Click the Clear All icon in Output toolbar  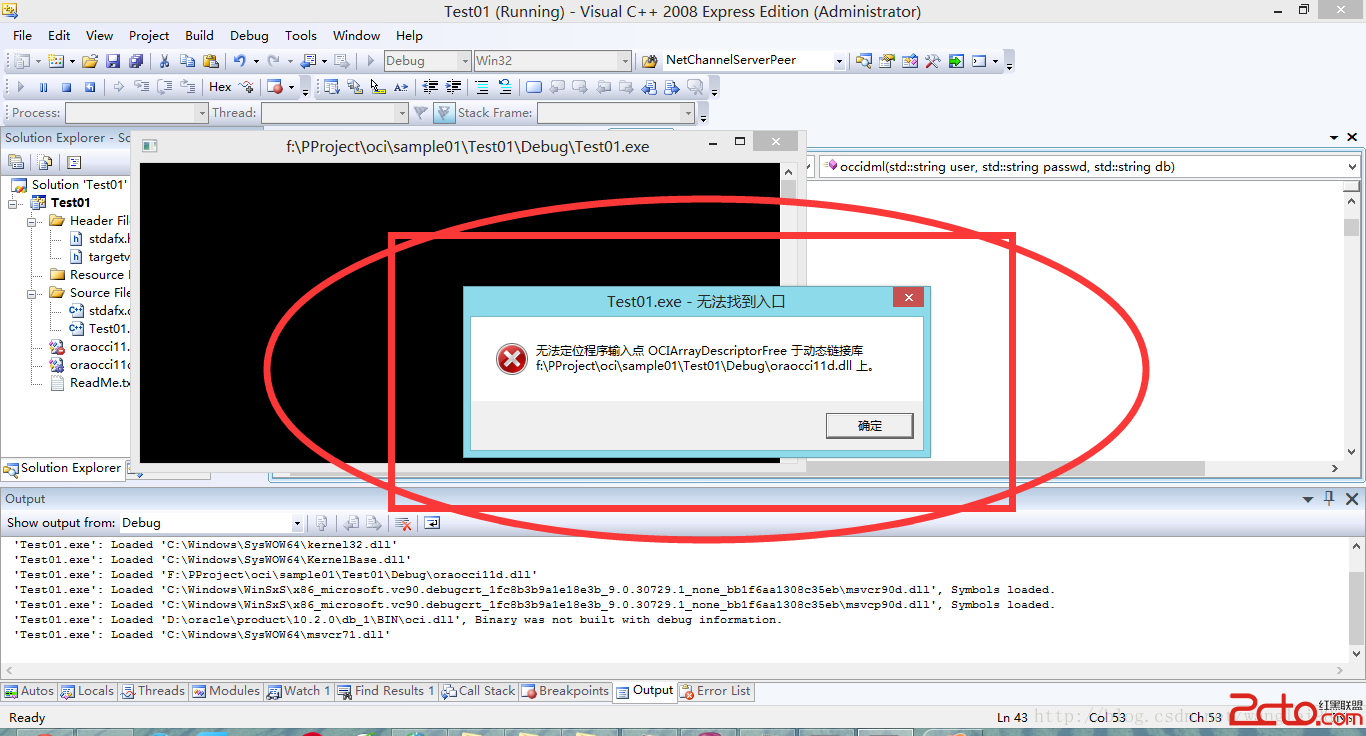[404, 523]
